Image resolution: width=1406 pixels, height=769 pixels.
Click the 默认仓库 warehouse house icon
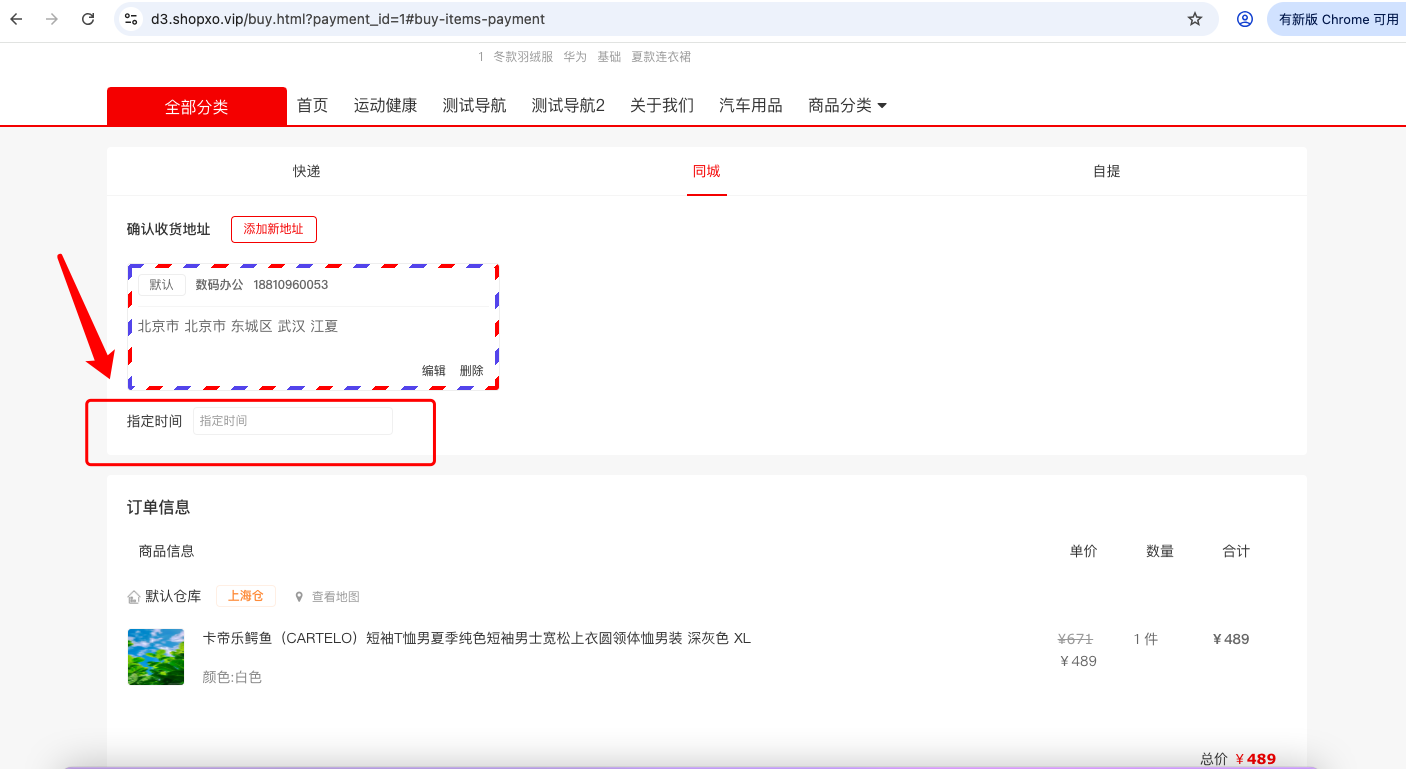point(134,597)
